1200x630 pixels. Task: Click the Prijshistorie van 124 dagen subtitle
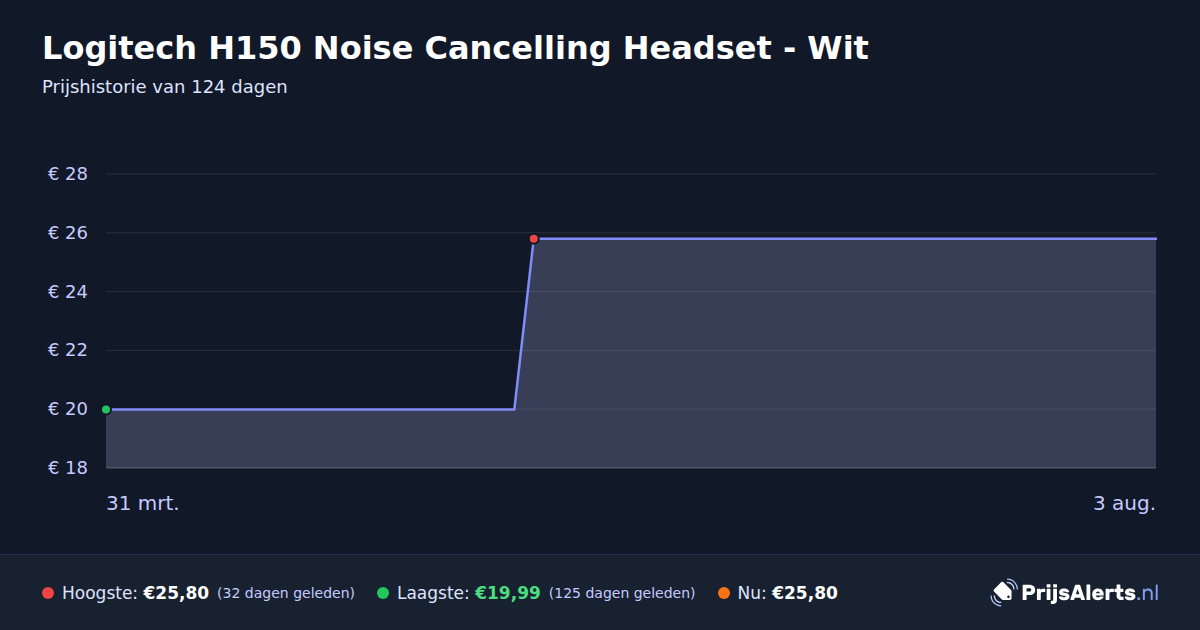point(165,87)
